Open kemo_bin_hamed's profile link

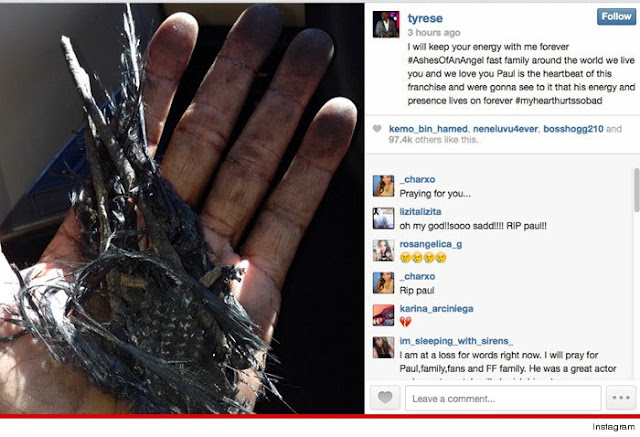coord(428,129)
